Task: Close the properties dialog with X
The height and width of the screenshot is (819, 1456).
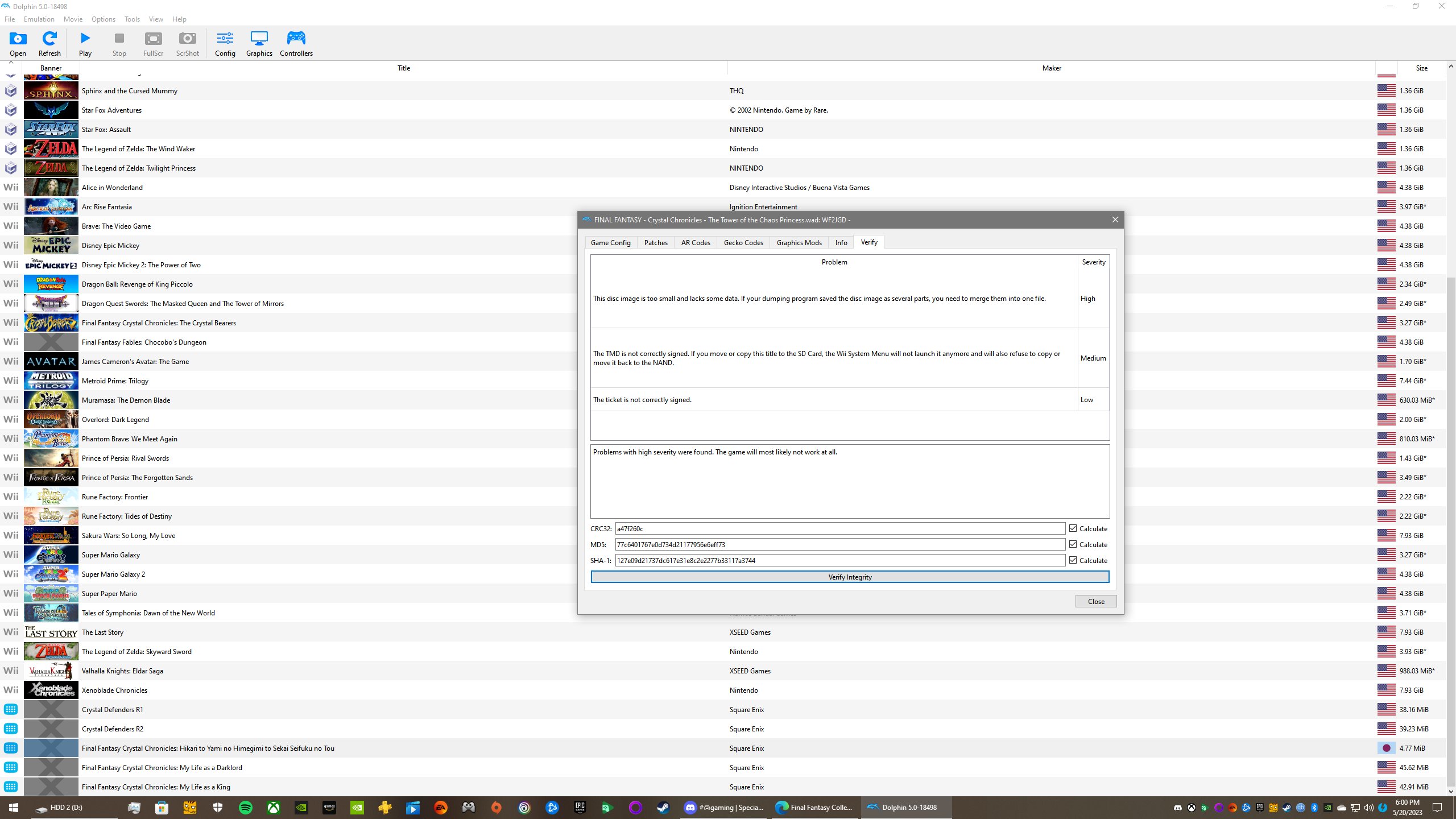Action: point(1115,220)
